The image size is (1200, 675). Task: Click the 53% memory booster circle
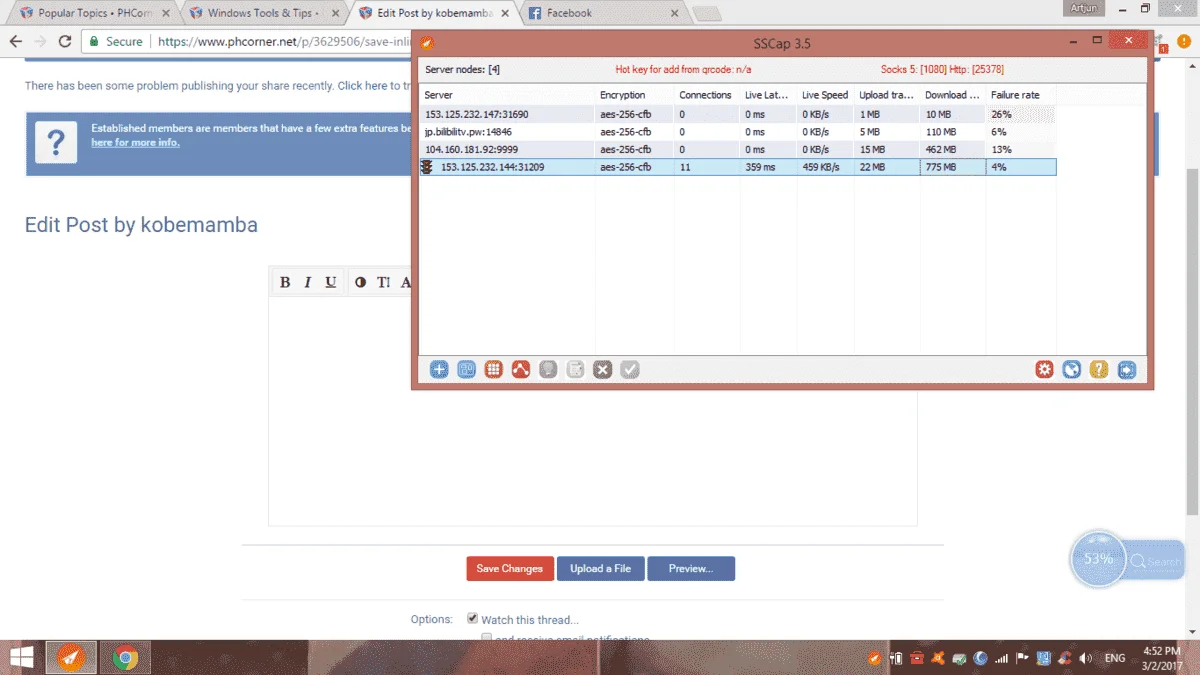click(1098, 559)
